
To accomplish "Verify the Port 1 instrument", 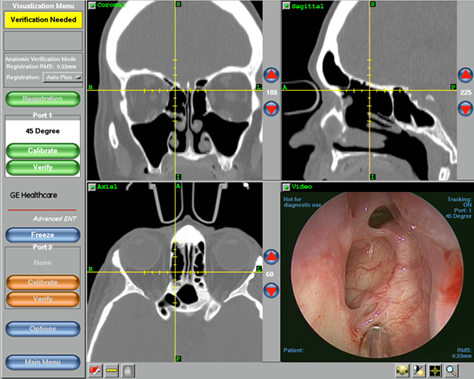I will tap(43, 167).
